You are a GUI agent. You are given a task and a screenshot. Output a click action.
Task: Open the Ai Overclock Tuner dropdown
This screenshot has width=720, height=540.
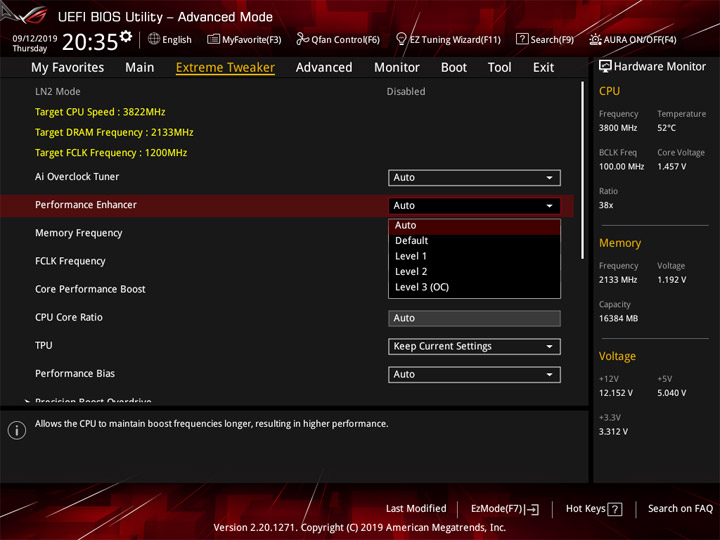(x=474, y=178)
